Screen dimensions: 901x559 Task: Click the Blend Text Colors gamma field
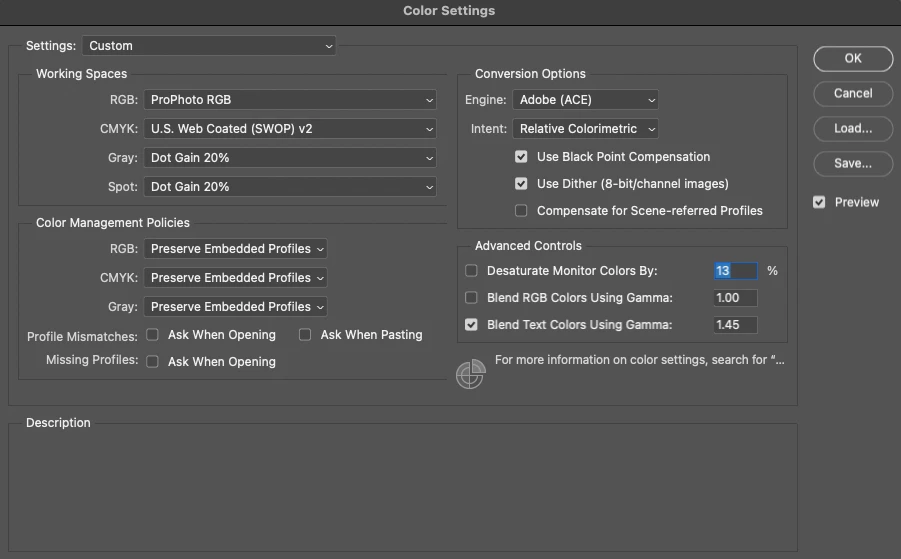pyautogui.click(x=735, y=325)
